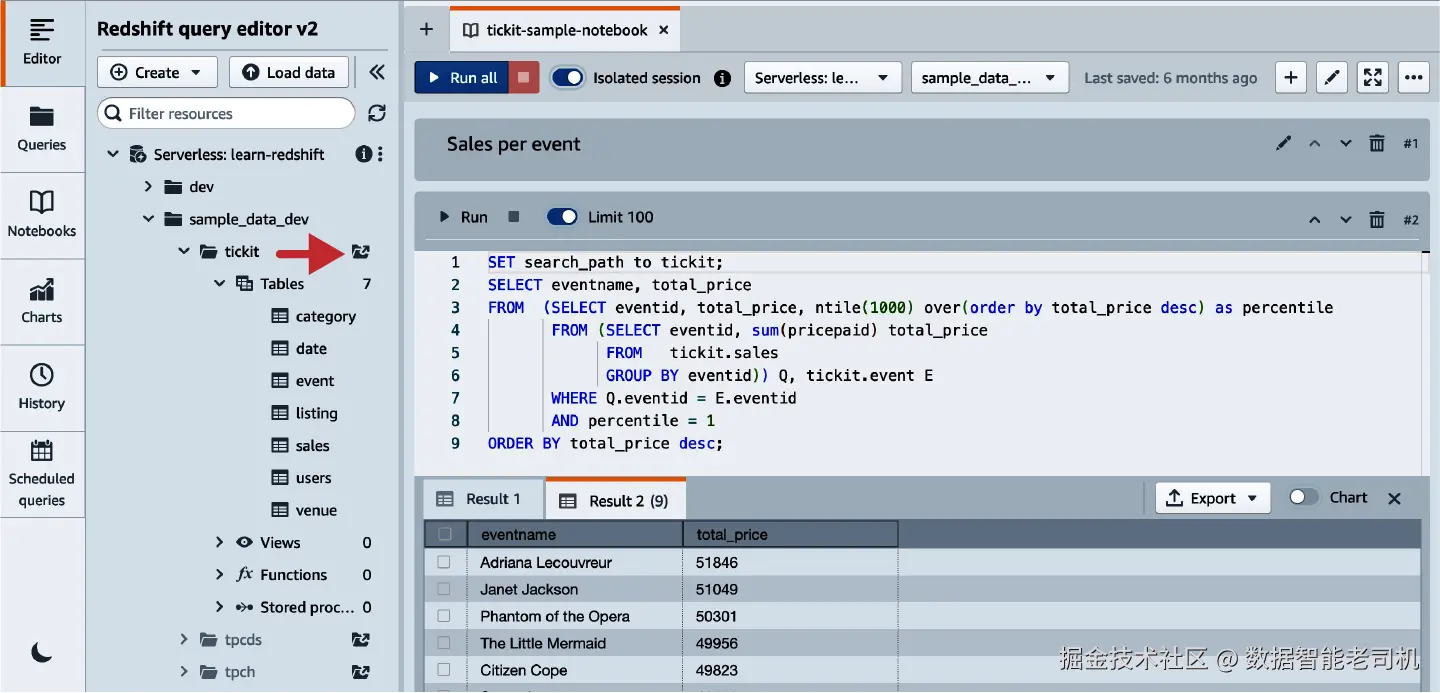Viewport: 1440px width, 693px height.
Task: Stop cell #2 execution
Action: 514,217
